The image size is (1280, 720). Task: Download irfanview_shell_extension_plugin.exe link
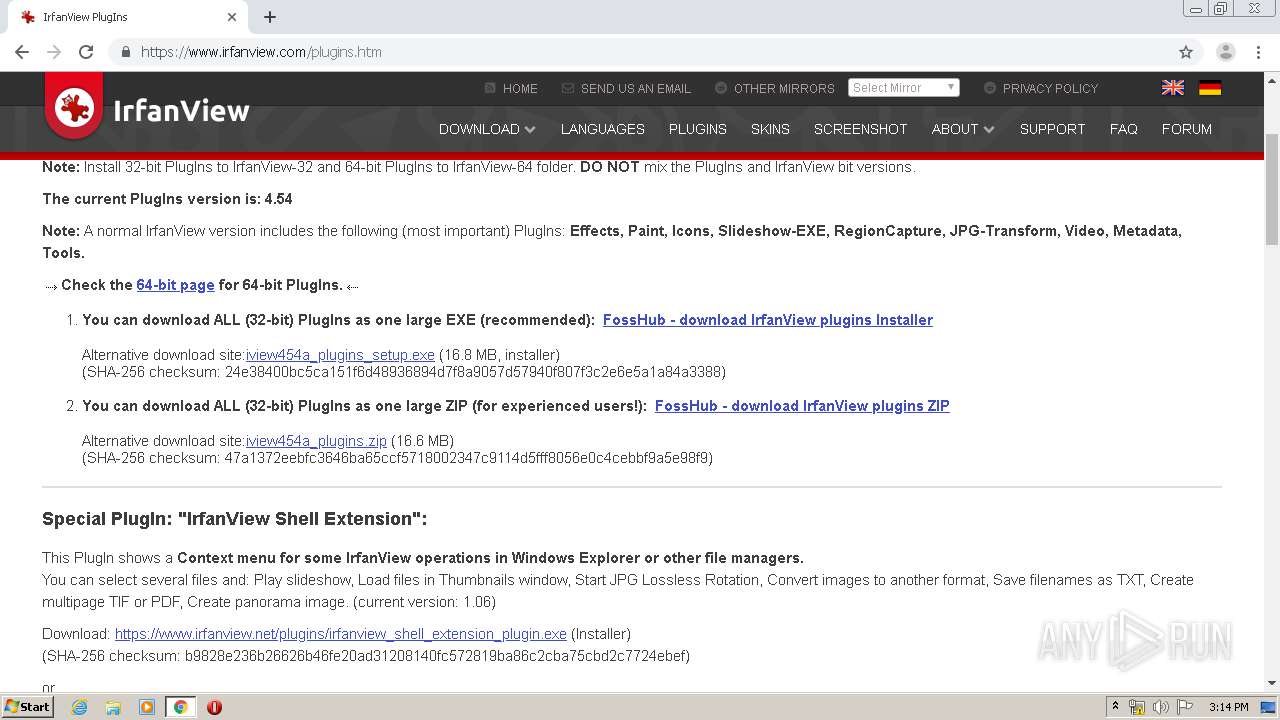coord(341,634)
